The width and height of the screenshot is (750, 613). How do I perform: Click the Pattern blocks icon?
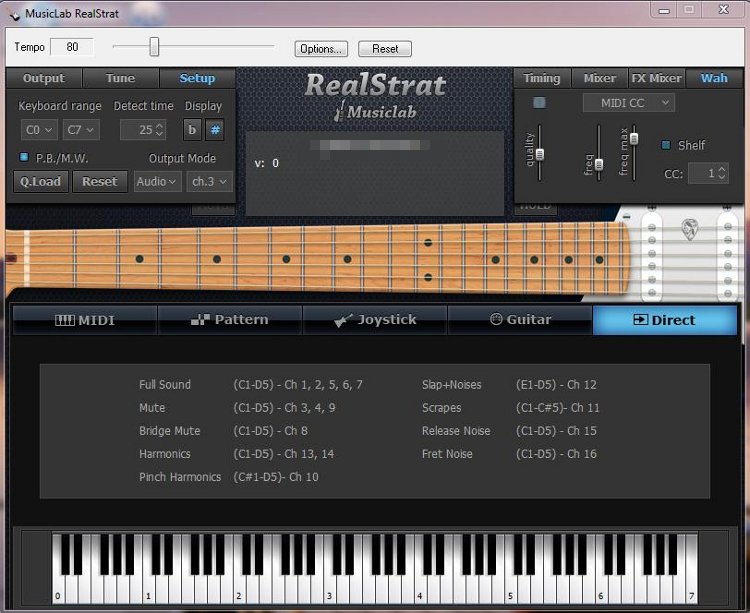tap(200, 320)
